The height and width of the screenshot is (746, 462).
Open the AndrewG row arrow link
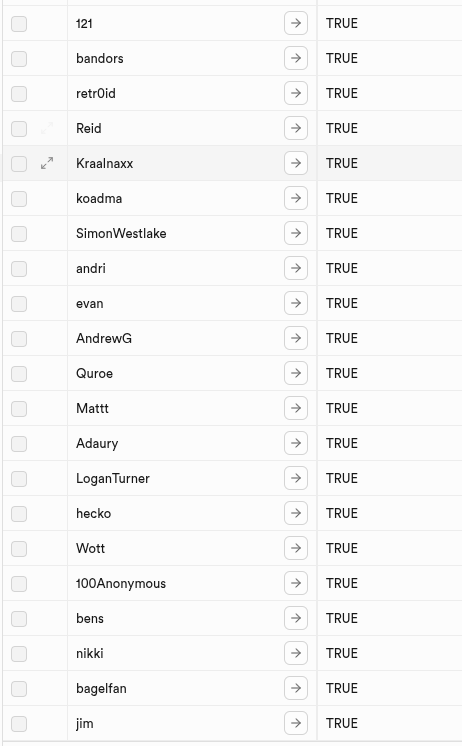click(x=295, y=338)
